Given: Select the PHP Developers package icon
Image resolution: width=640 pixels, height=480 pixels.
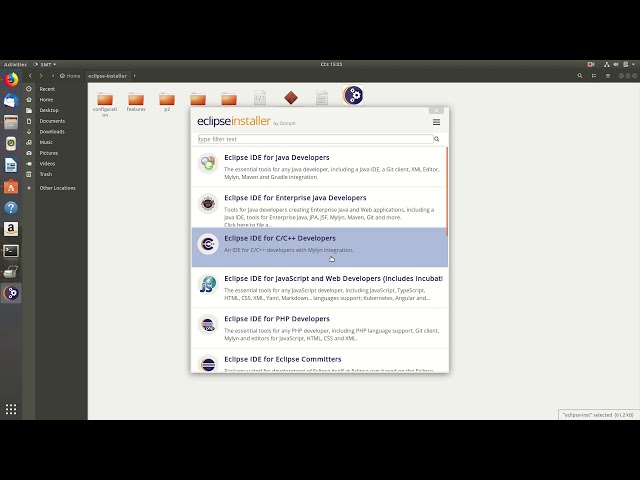Looking at the screenshot, I should (x=208, y=324).
